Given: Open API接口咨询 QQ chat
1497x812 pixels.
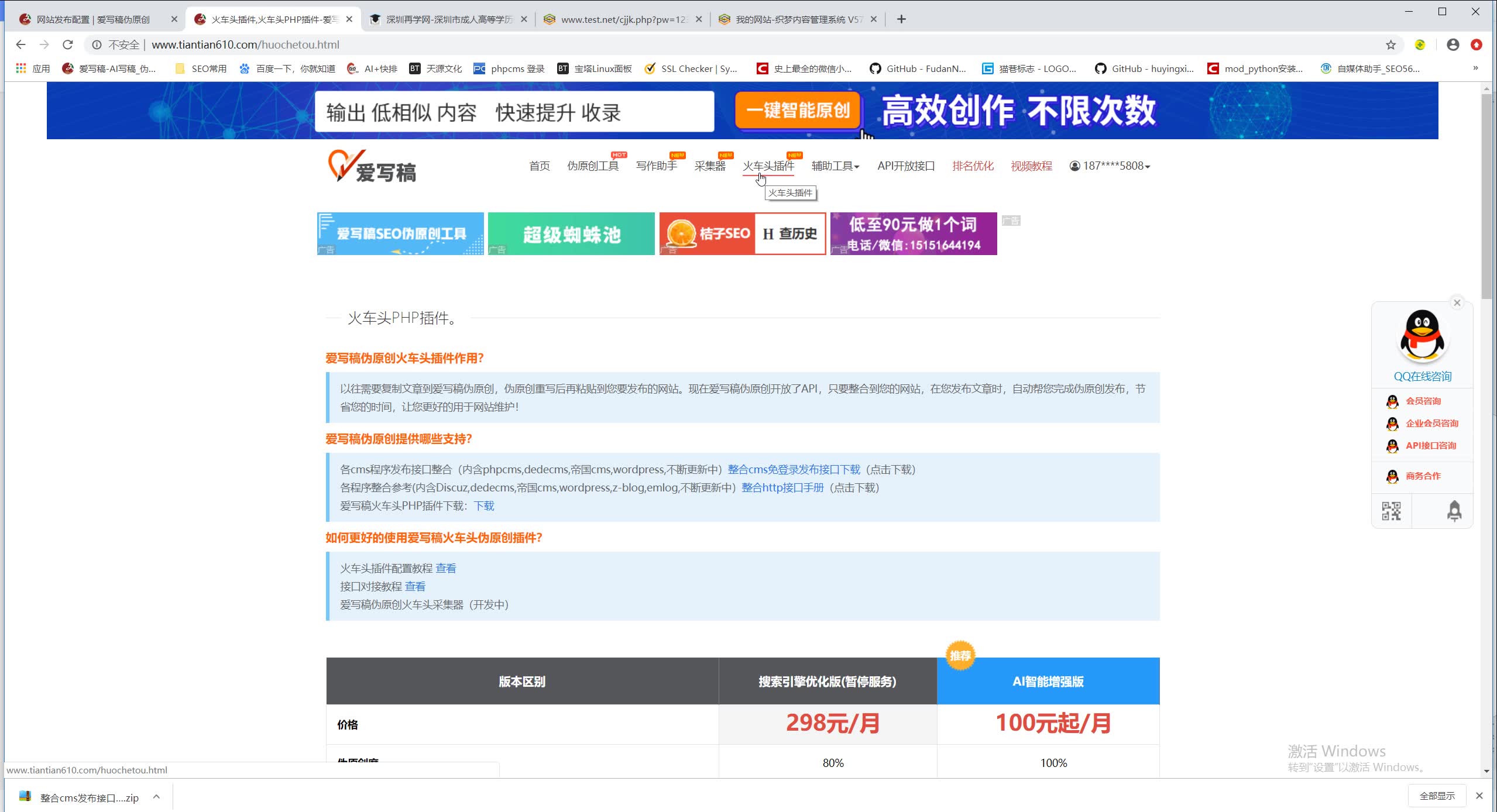Looking at the screenshot, I should coord(1420,446).
